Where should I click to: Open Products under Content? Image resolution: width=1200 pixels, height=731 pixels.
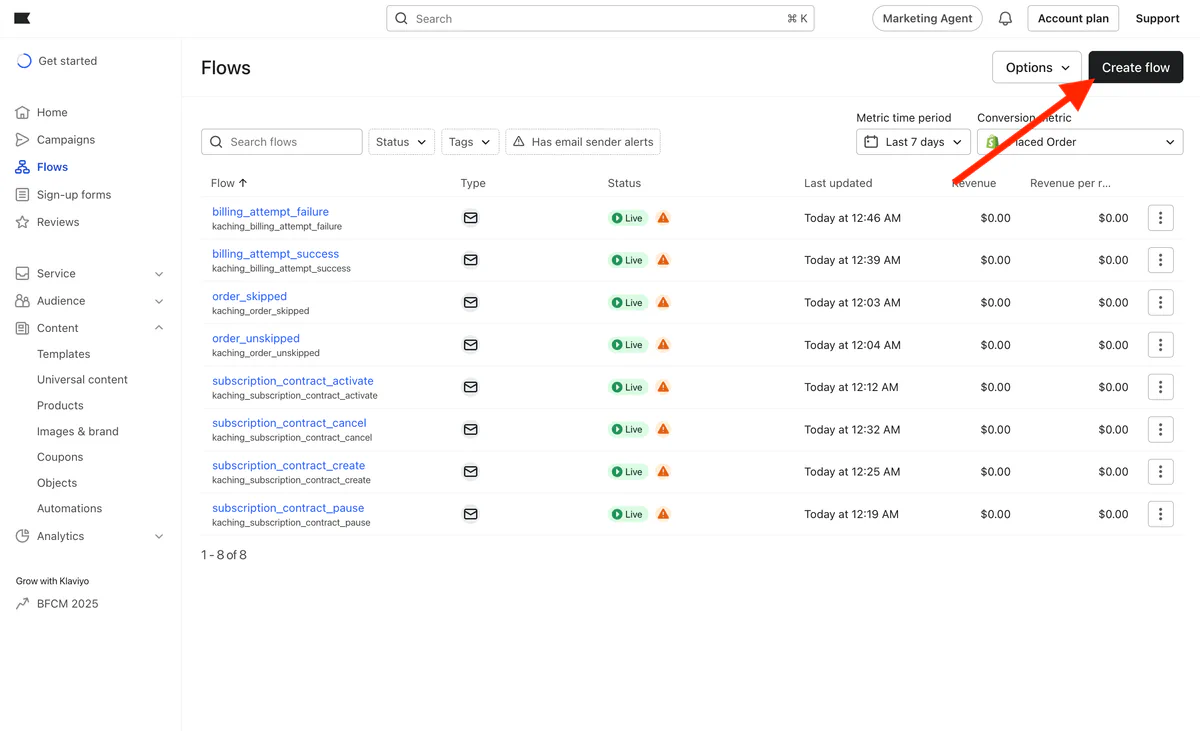[60, 405]
